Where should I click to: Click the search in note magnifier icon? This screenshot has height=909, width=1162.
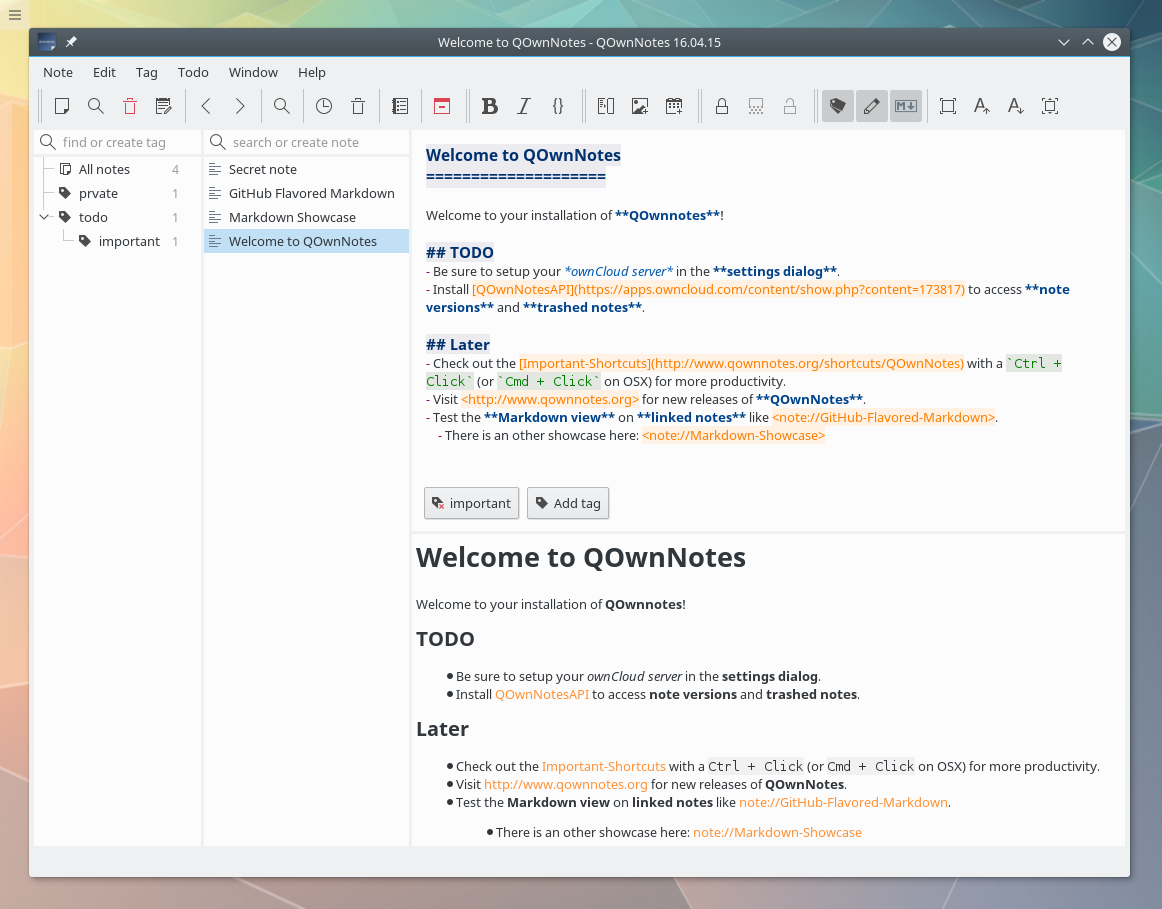coord(282,106)
